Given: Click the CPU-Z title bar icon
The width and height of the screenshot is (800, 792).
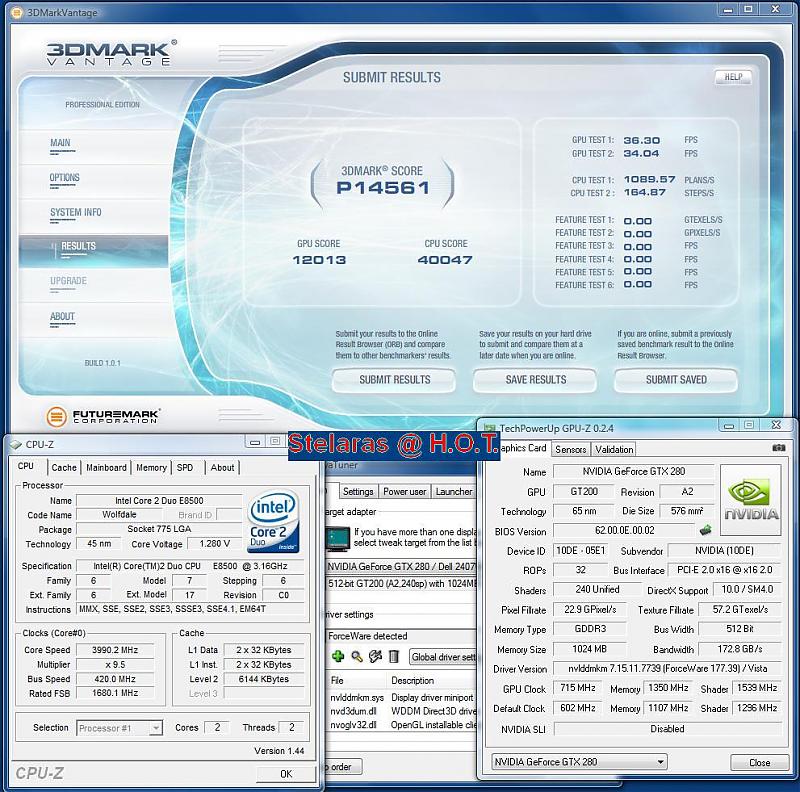Looking at the screenshot, I should (x=15, y=444).
